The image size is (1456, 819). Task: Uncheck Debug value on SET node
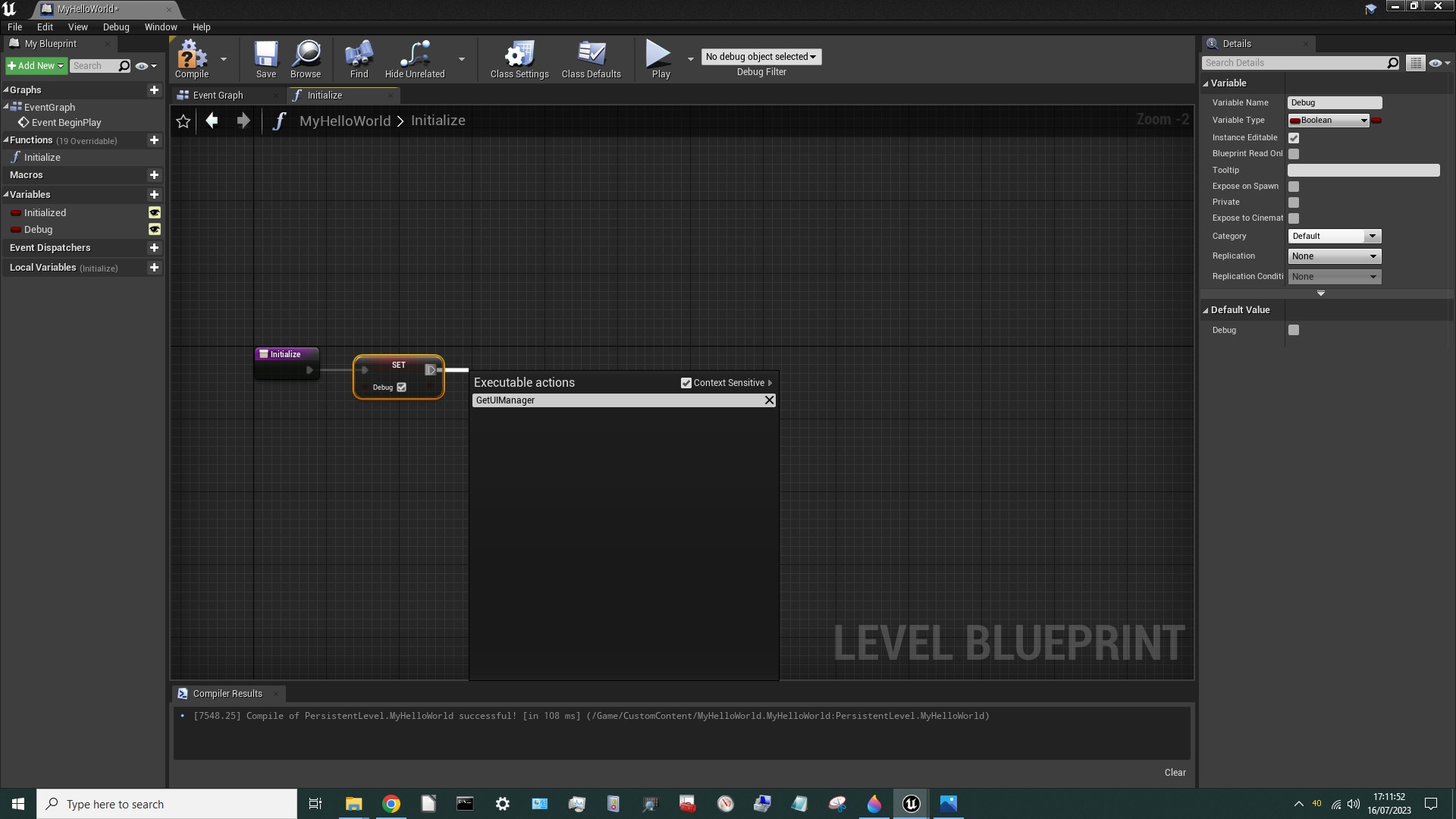click(x=402, y=388)
